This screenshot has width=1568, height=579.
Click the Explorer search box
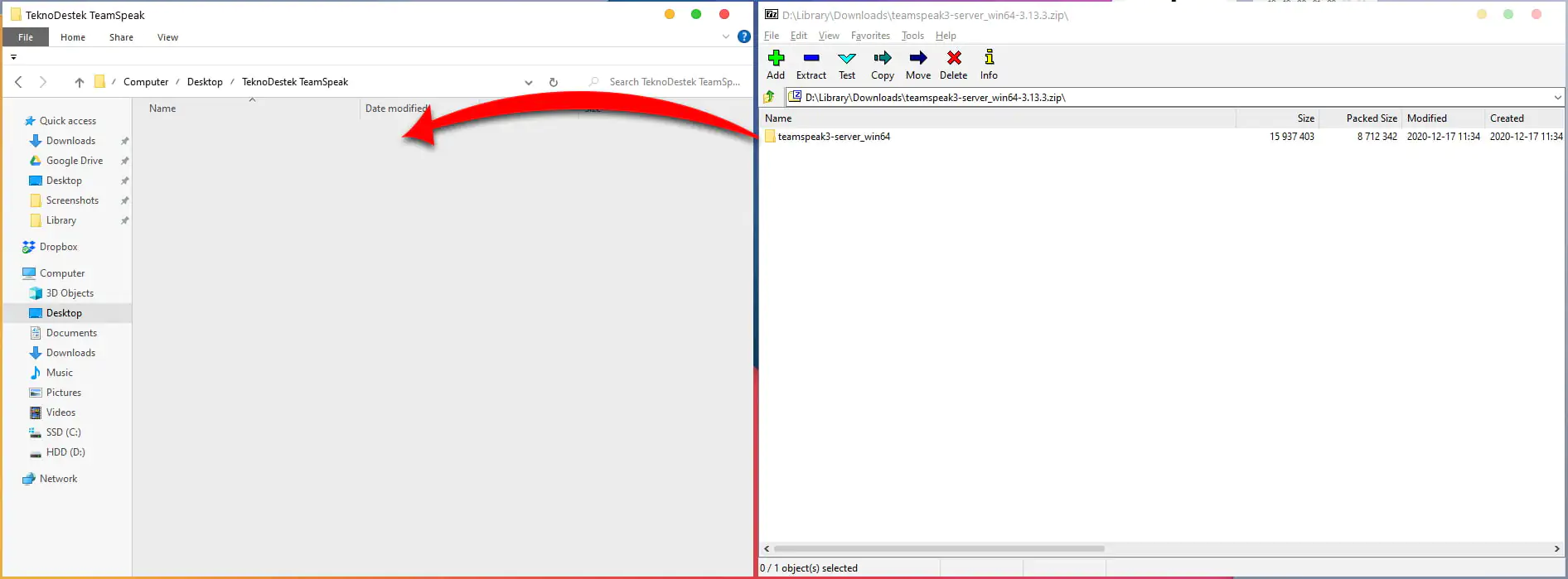(665, 82)
